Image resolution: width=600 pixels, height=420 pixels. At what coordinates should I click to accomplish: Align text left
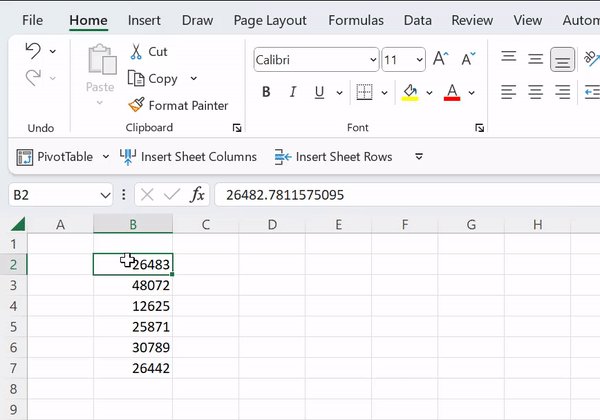[x=509, y=92]
